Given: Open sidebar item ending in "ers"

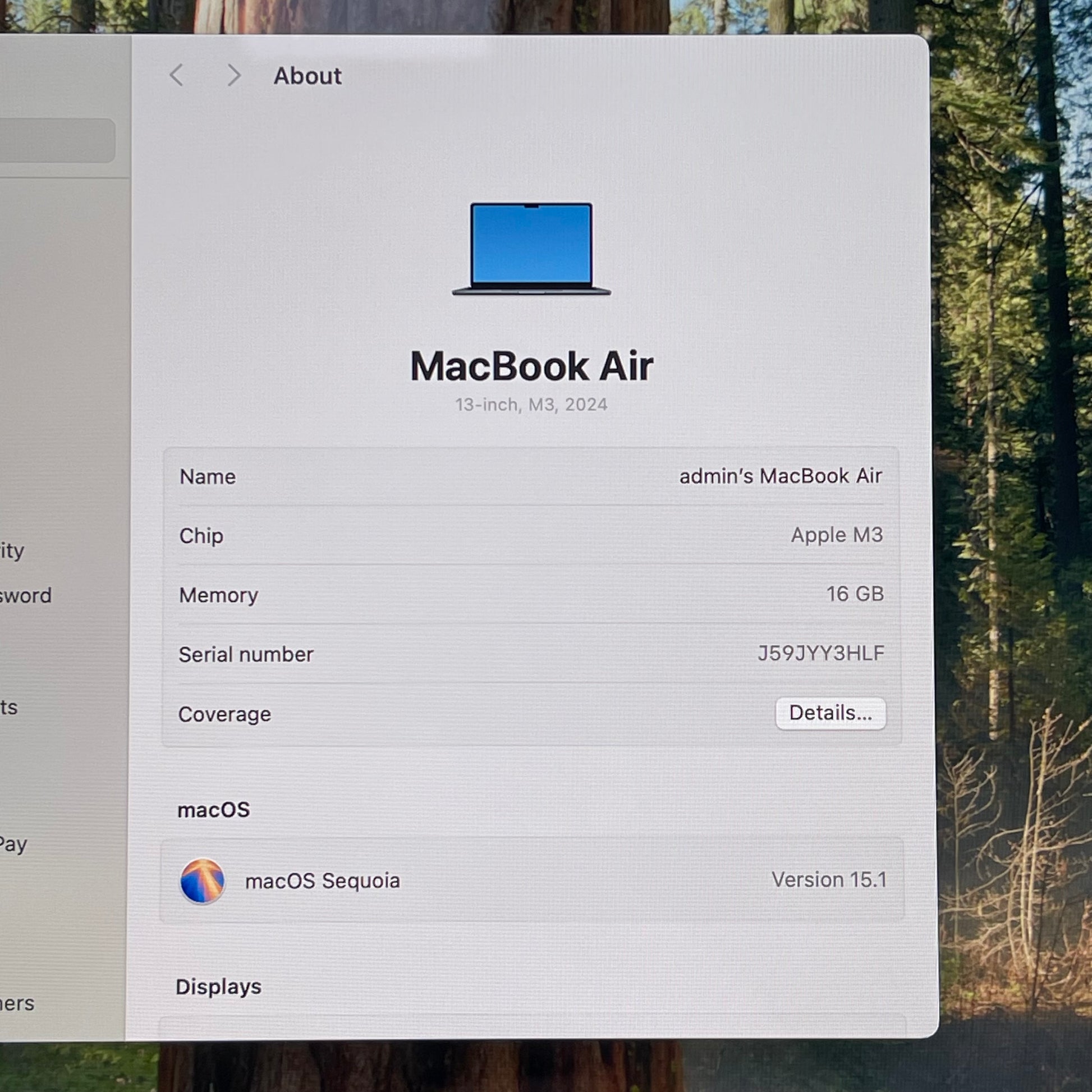Looking at the screenshot, I should point(17,1003).
